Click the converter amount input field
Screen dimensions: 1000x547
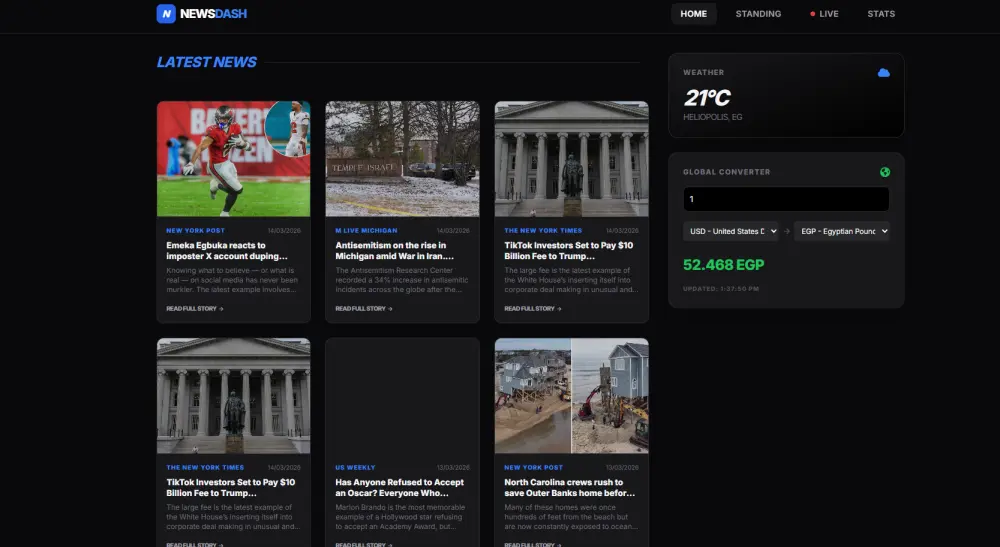[786, 199]
